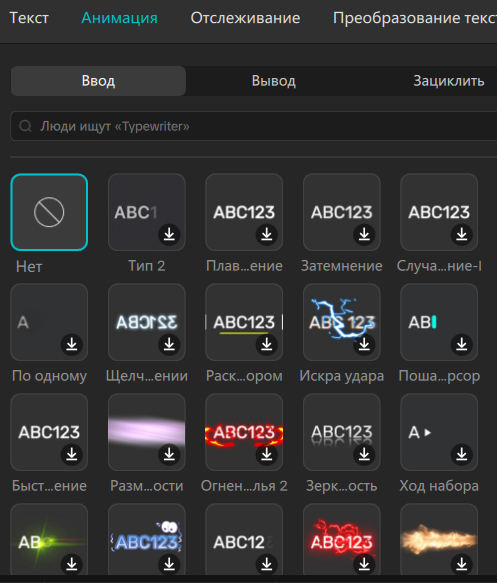Viewport: 497px width, 583px height.
Task: Switch to the 'Вывод' animation mode
Action: pos(274,81)
